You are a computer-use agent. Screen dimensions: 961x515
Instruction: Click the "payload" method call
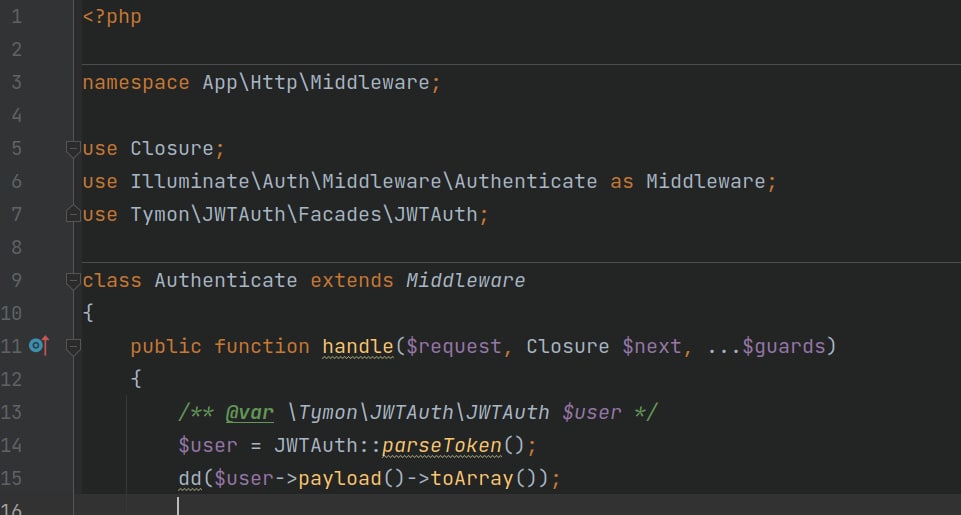[x=340, y=479]
